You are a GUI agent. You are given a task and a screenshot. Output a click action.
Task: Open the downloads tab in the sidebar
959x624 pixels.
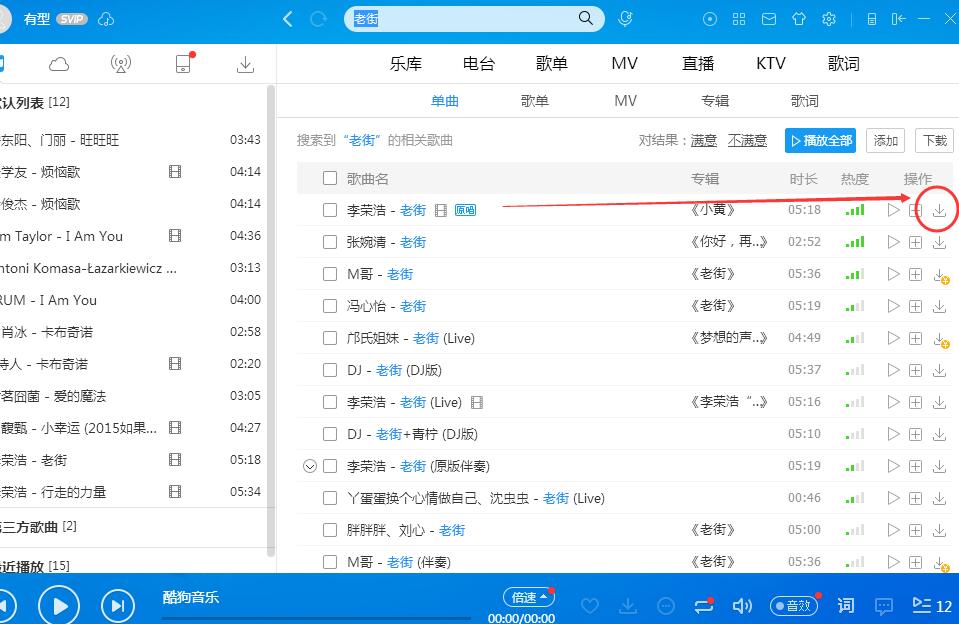245,64
